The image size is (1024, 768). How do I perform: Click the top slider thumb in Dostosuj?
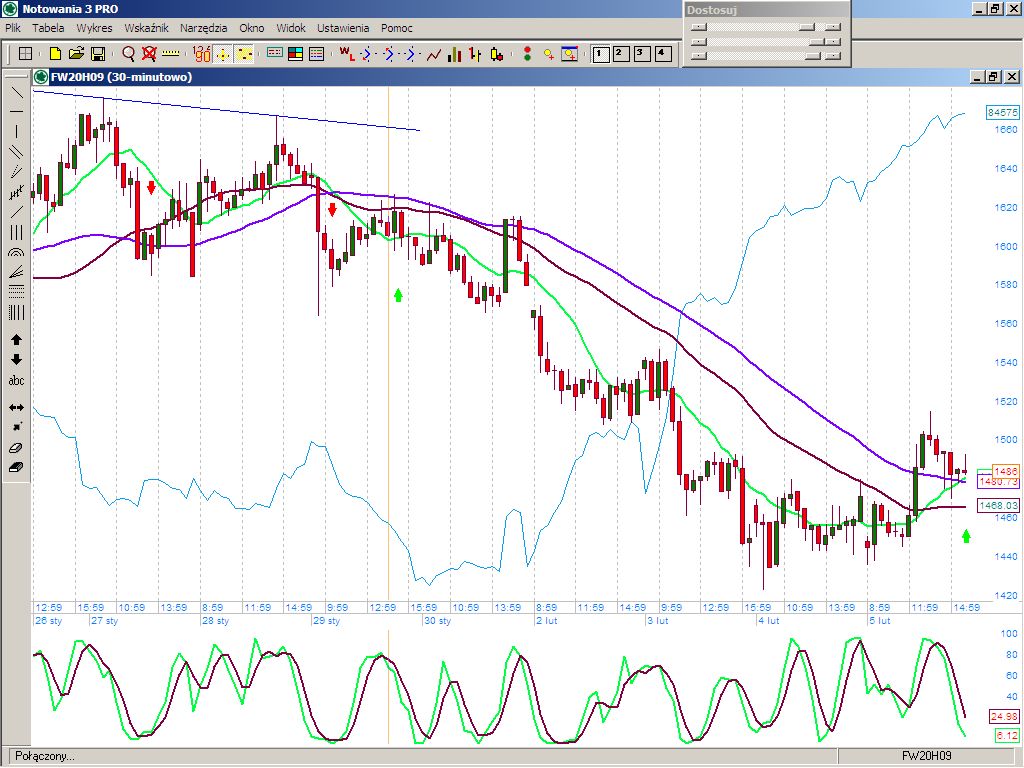[x=806, y=27]
